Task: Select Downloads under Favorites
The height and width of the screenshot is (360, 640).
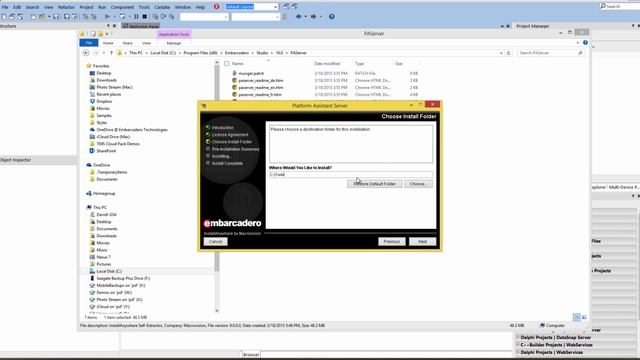Action: click(x=106, y=80)
